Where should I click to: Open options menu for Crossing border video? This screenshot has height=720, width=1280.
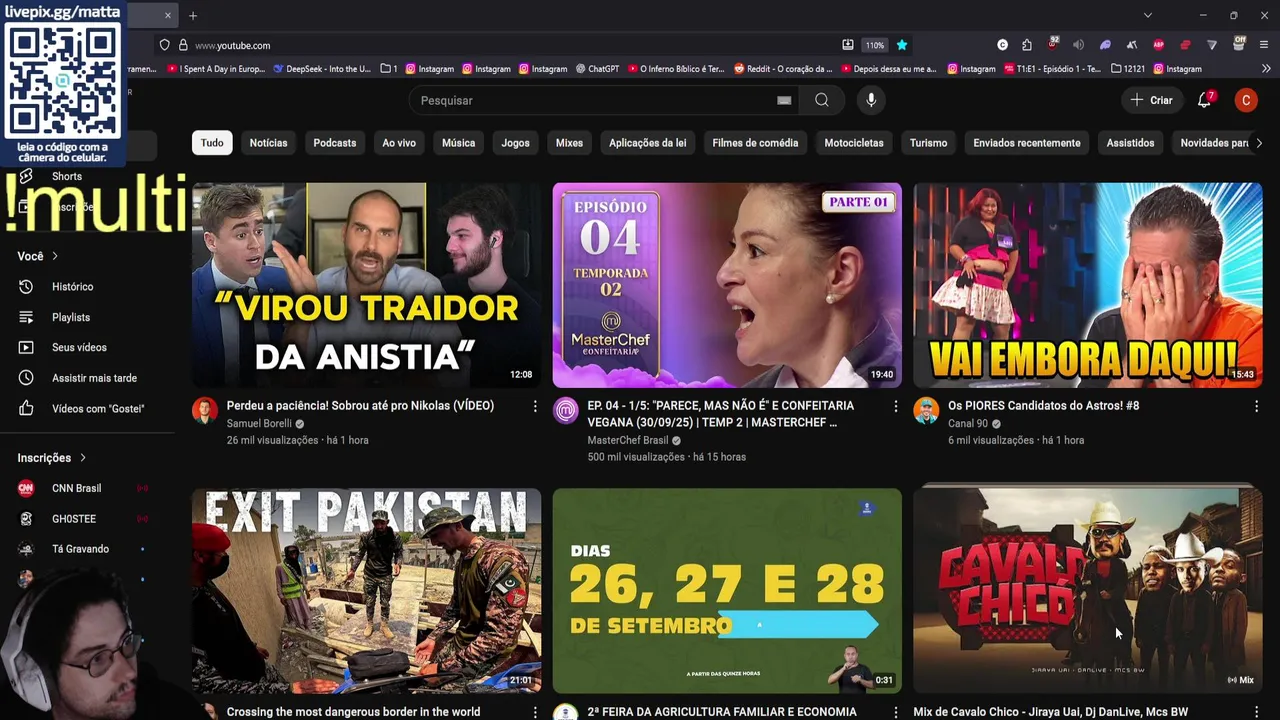click(x=535, y=712)
